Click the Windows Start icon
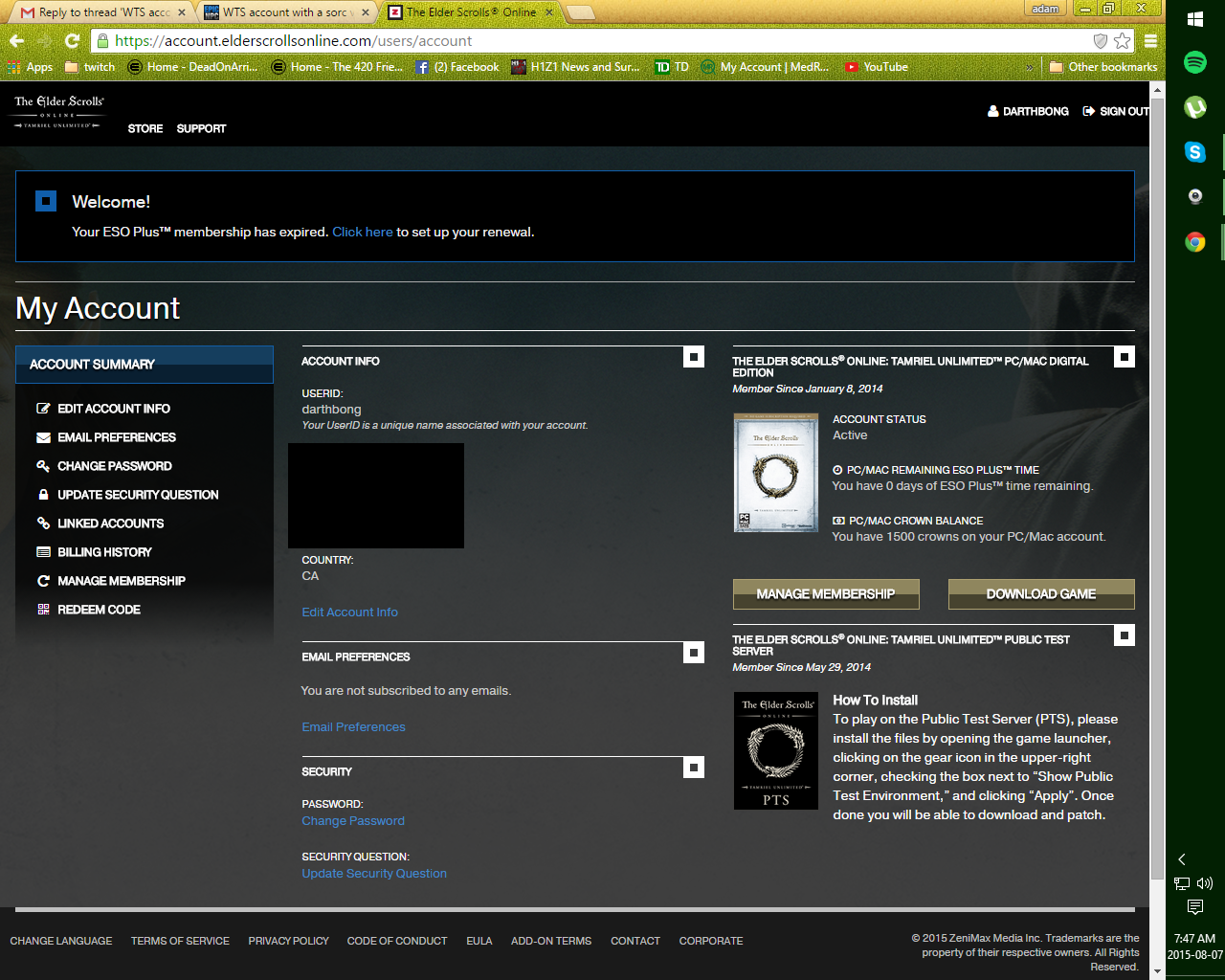 pyautogui.click(x=1195, y=18)
